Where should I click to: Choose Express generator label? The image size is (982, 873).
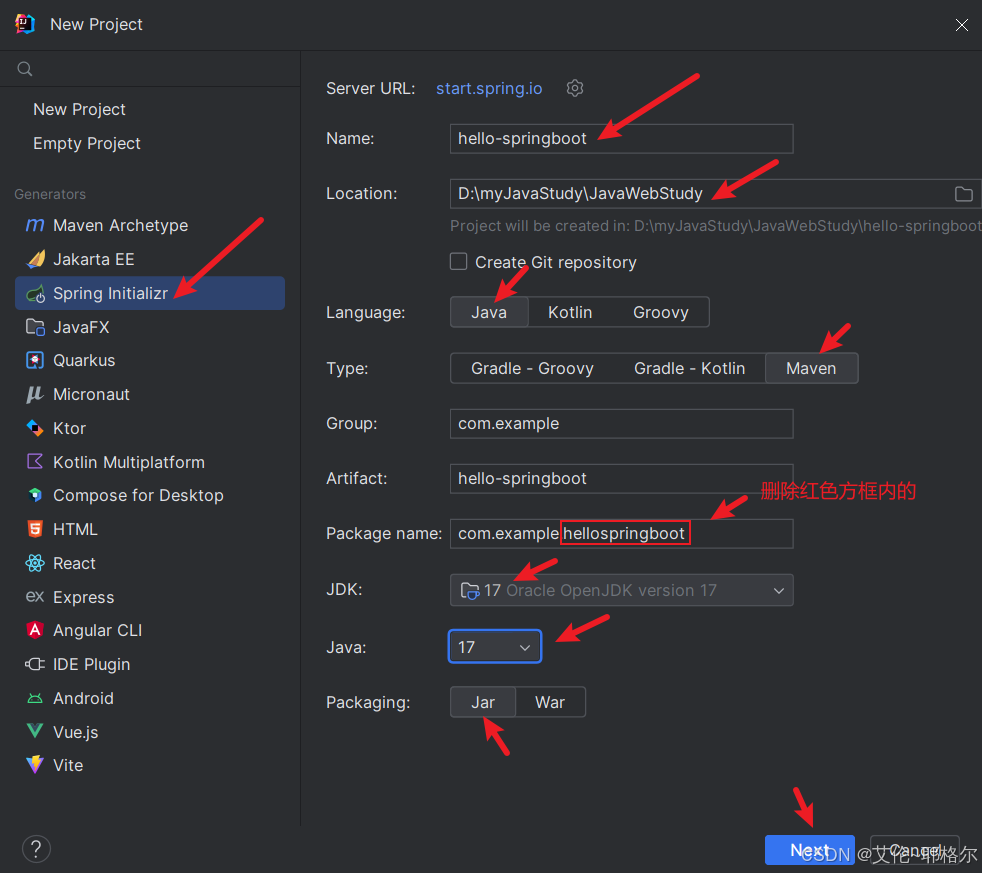click(83, 596)
